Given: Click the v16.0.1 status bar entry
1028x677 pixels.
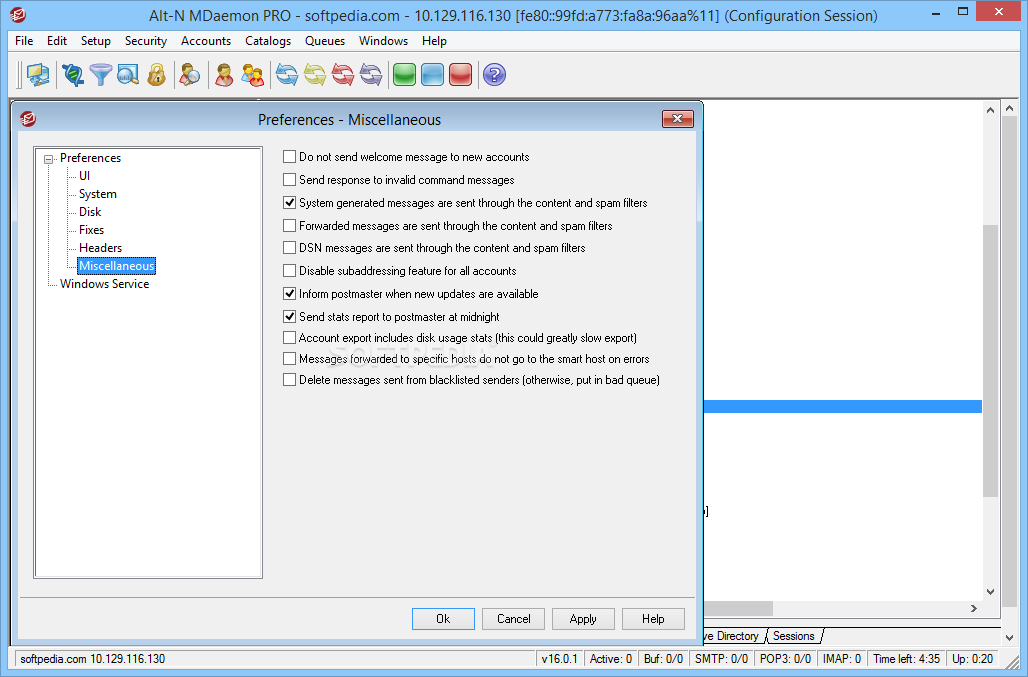Looking at the screenshot, I should point(559,659).
